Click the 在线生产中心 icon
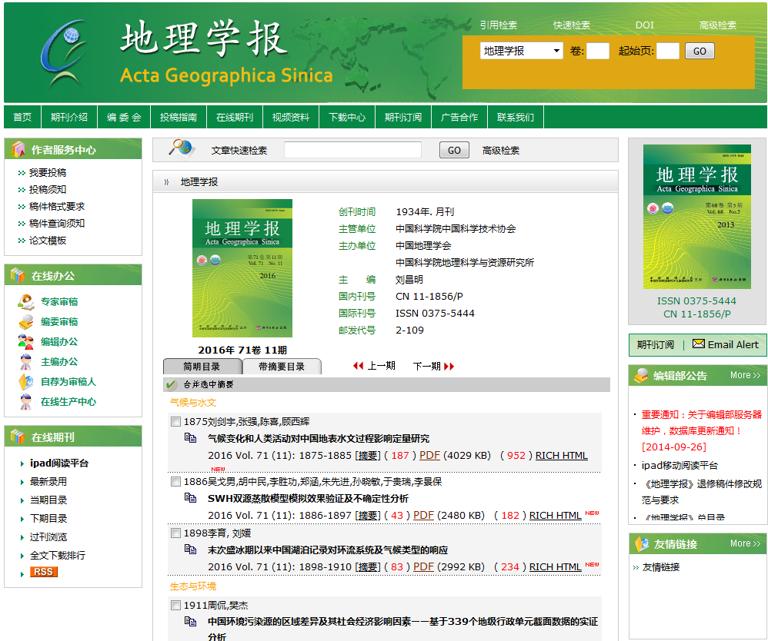 coord(25,402)
